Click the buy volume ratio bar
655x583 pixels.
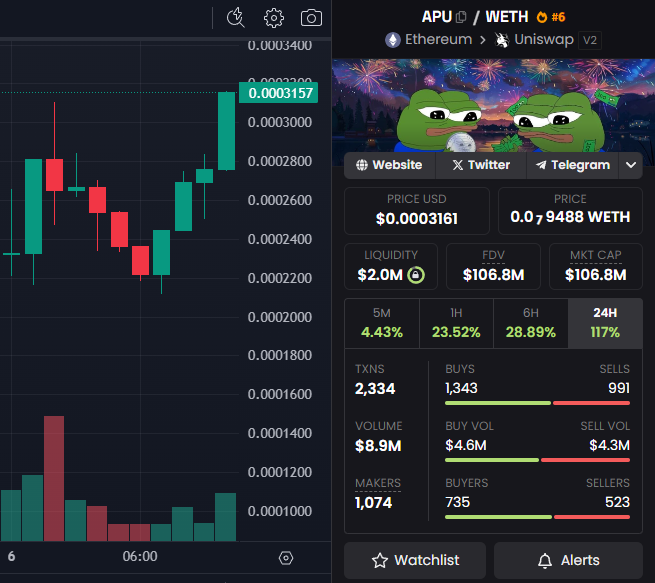point(538,460)
